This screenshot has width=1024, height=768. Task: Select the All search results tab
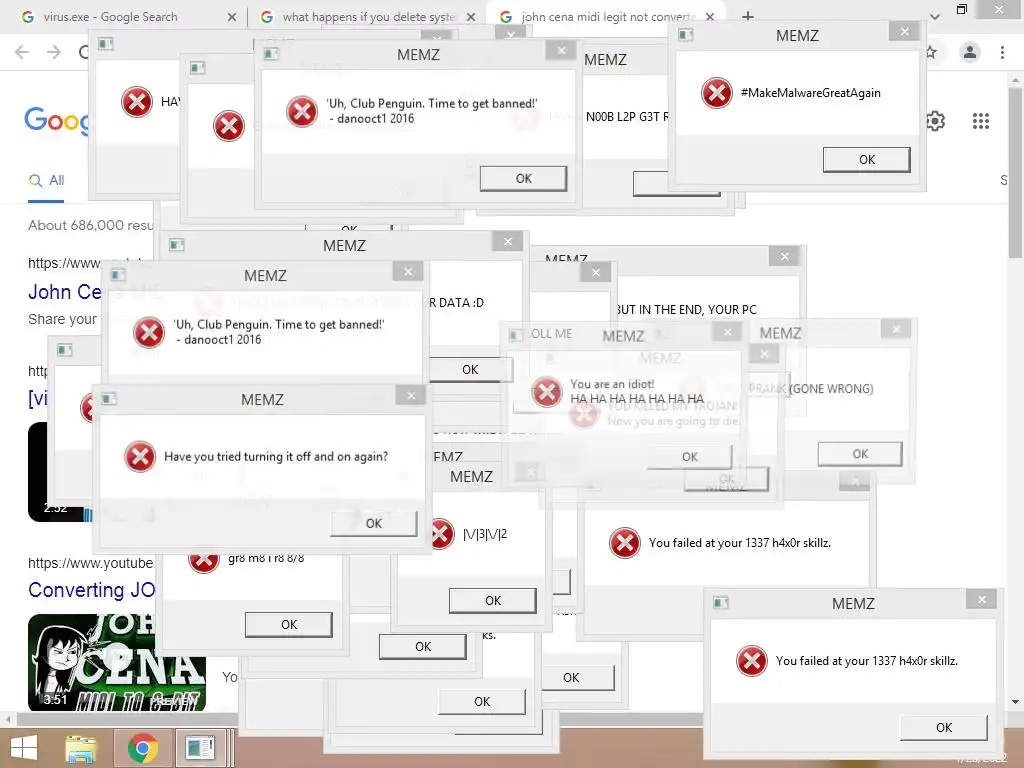[x=46, y=180]
